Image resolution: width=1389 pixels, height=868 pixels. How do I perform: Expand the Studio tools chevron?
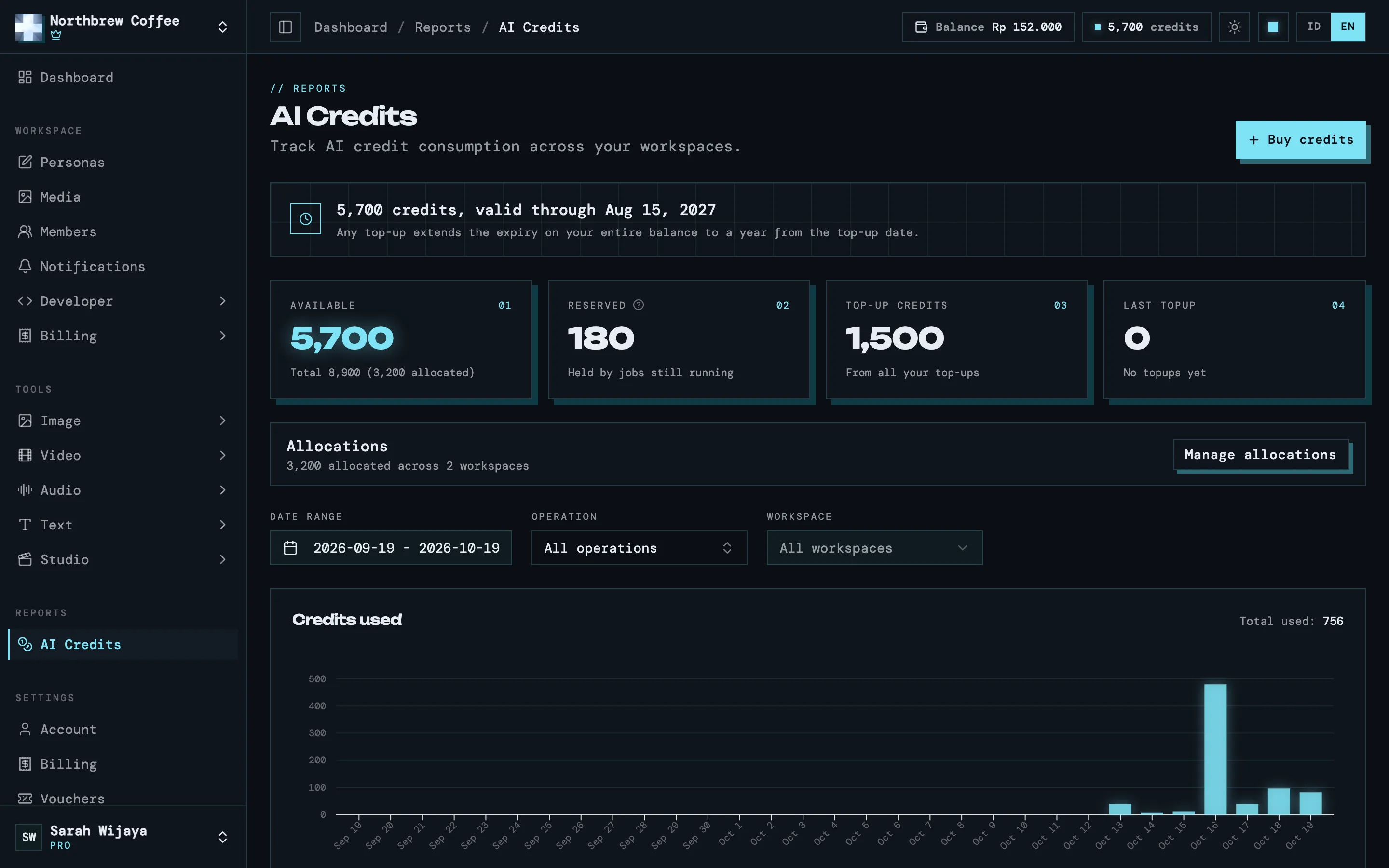click(223, 559)
